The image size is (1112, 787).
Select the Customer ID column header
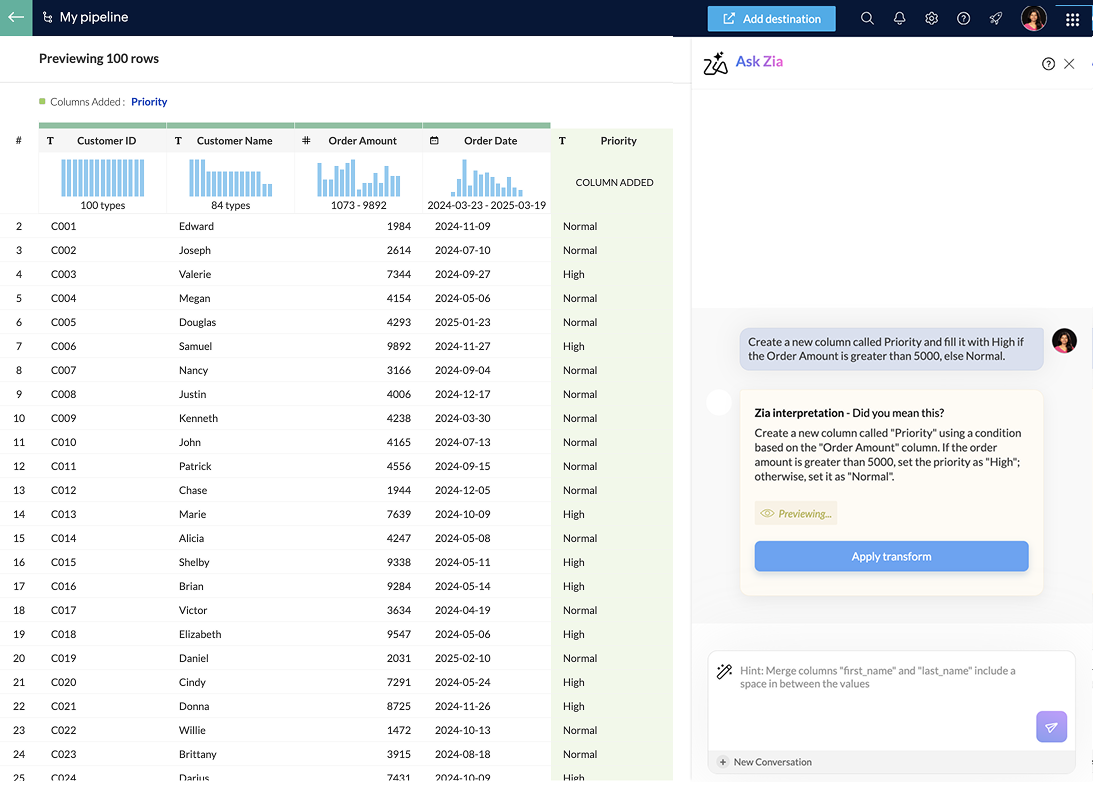106,141
